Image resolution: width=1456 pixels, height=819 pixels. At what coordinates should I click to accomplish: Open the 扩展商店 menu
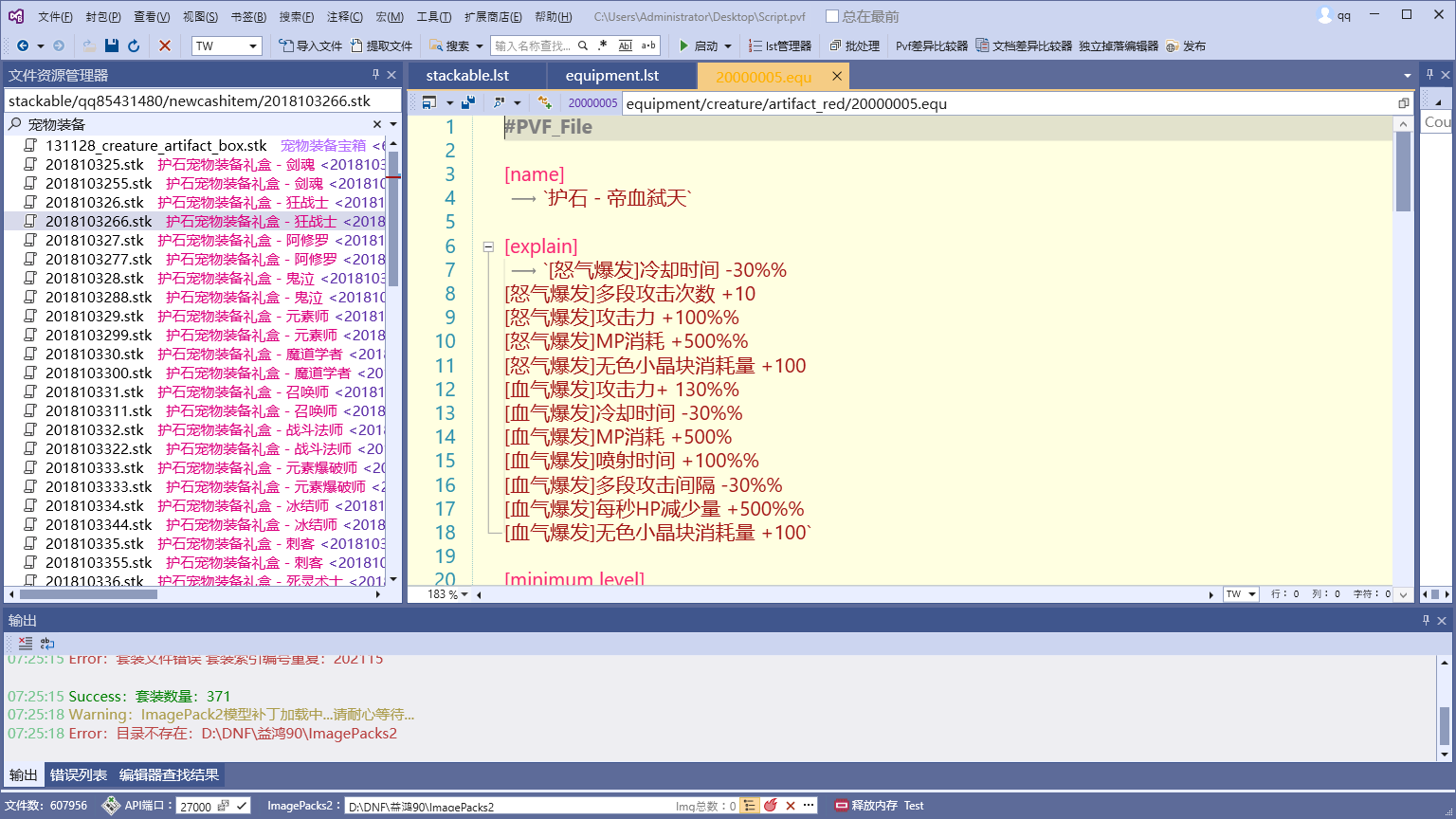[x=491, y=16]
